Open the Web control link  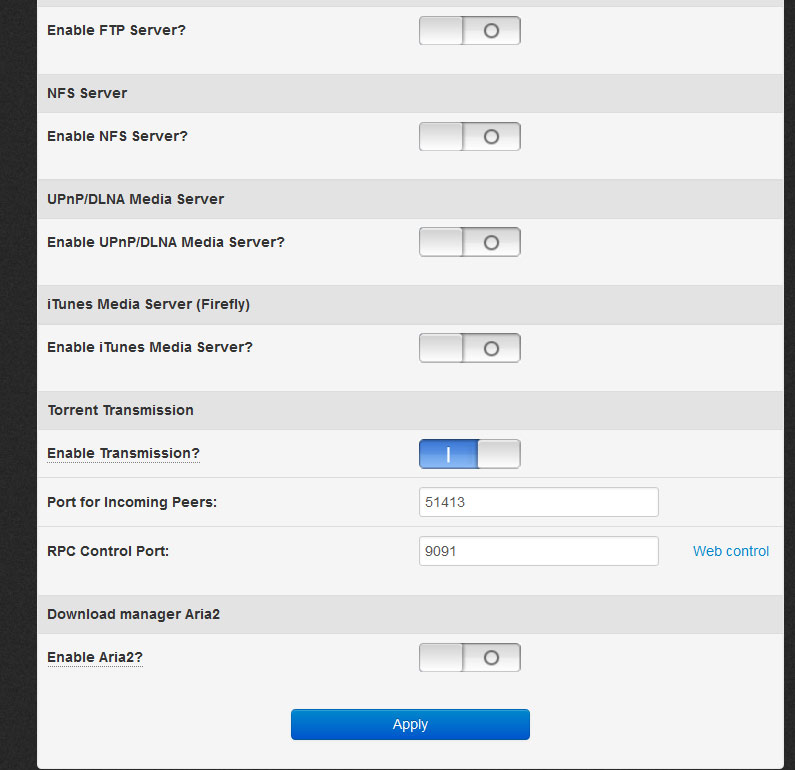pyautogui.click(x=731, y=551)
